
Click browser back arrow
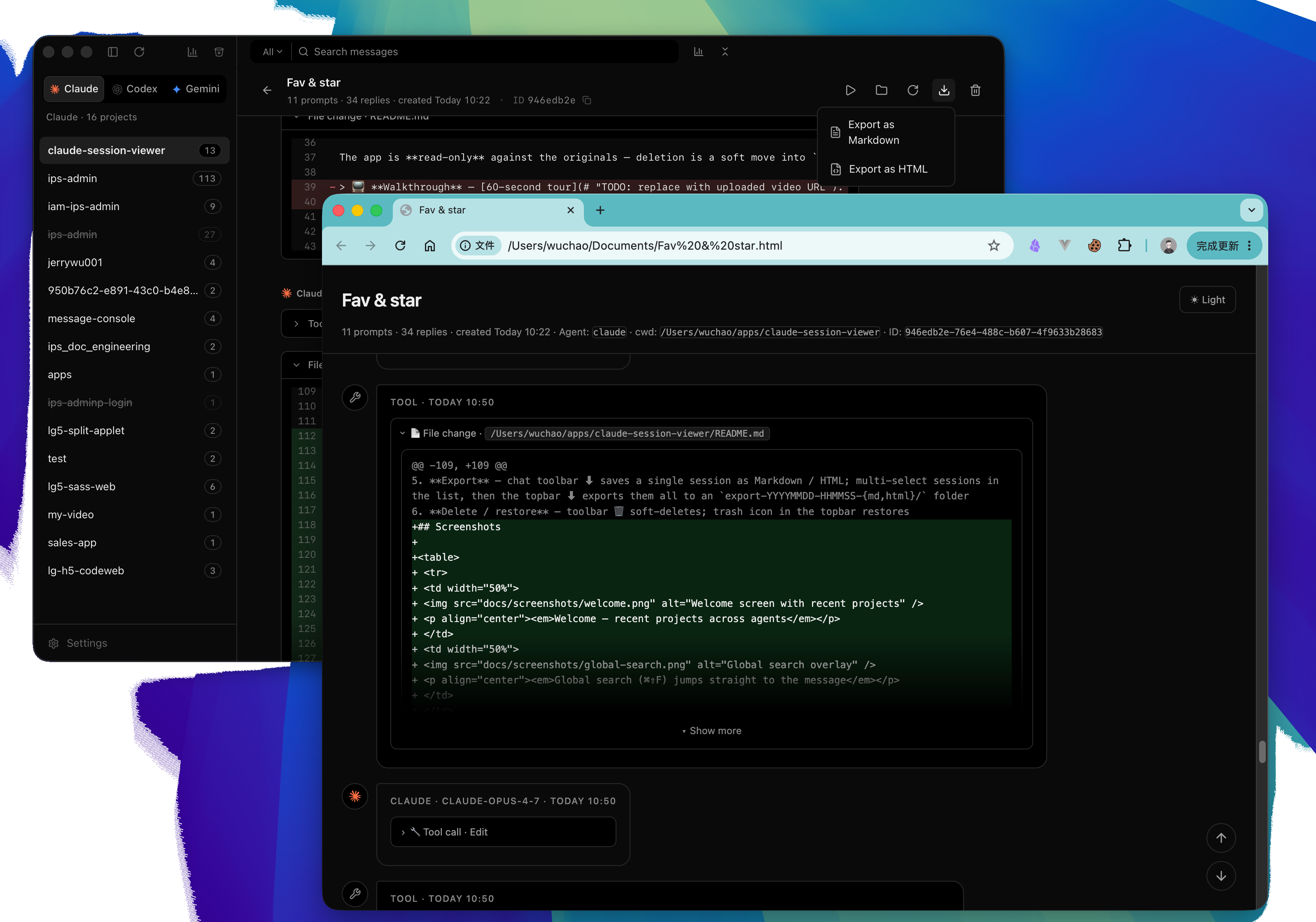(x=341, y=246)
